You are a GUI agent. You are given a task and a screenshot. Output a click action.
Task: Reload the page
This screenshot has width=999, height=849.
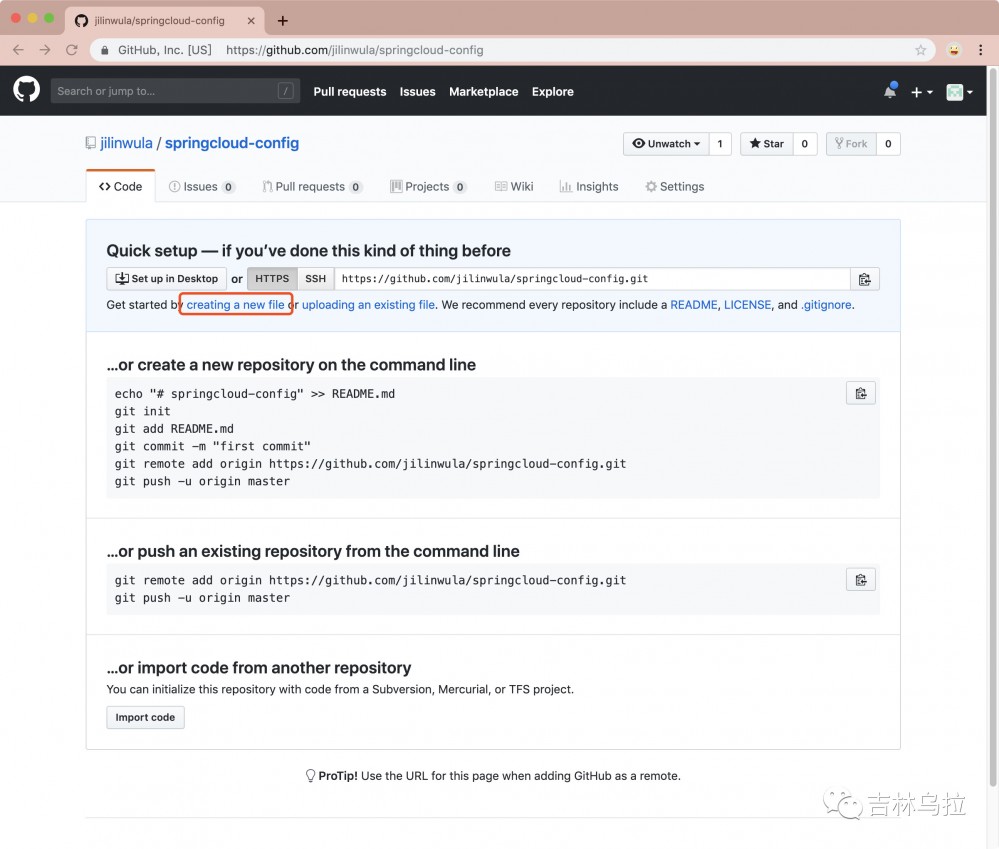pos(71,50)
